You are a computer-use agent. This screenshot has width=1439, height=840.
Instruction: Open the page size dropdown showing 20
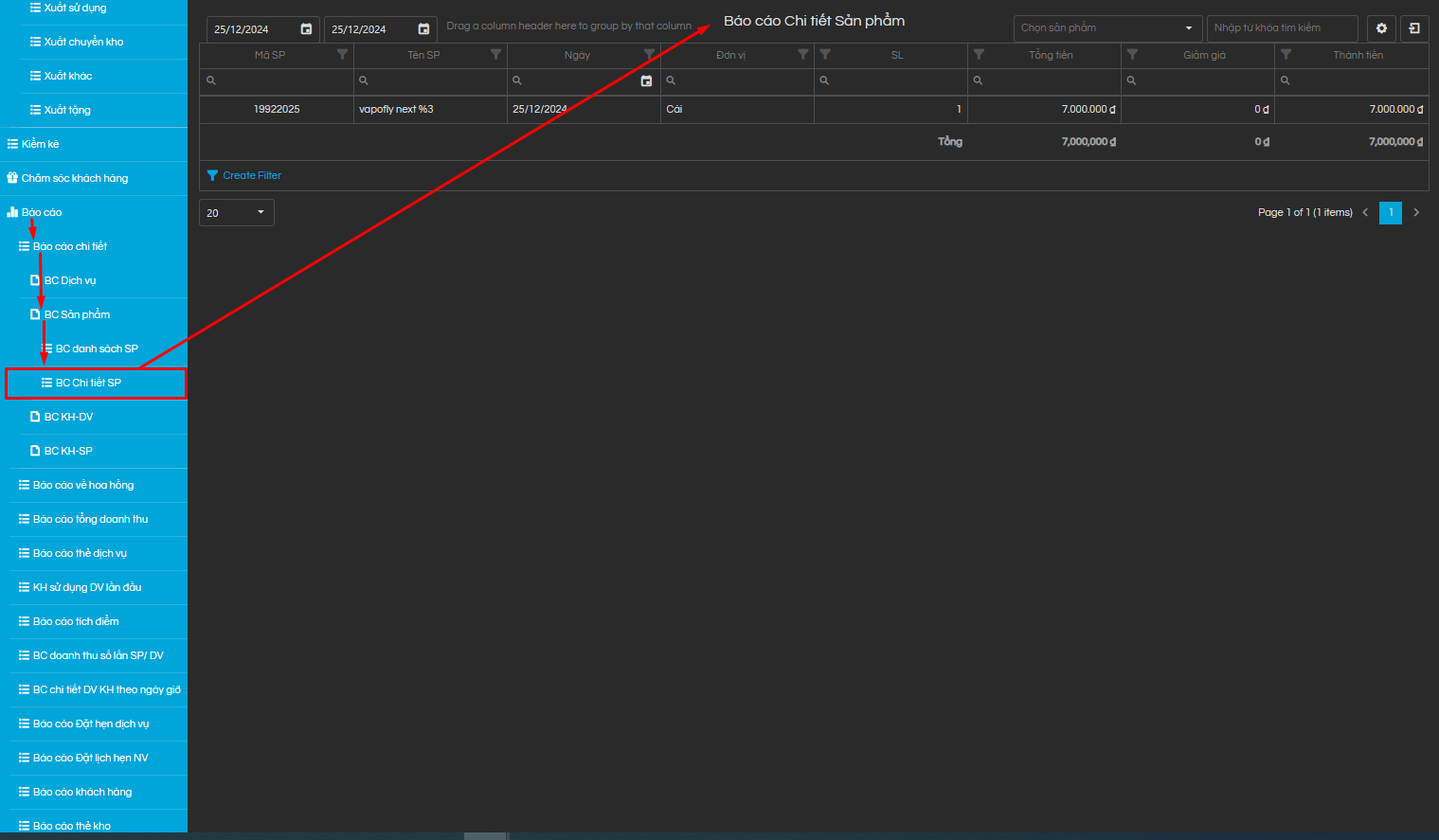pos(236,213)
